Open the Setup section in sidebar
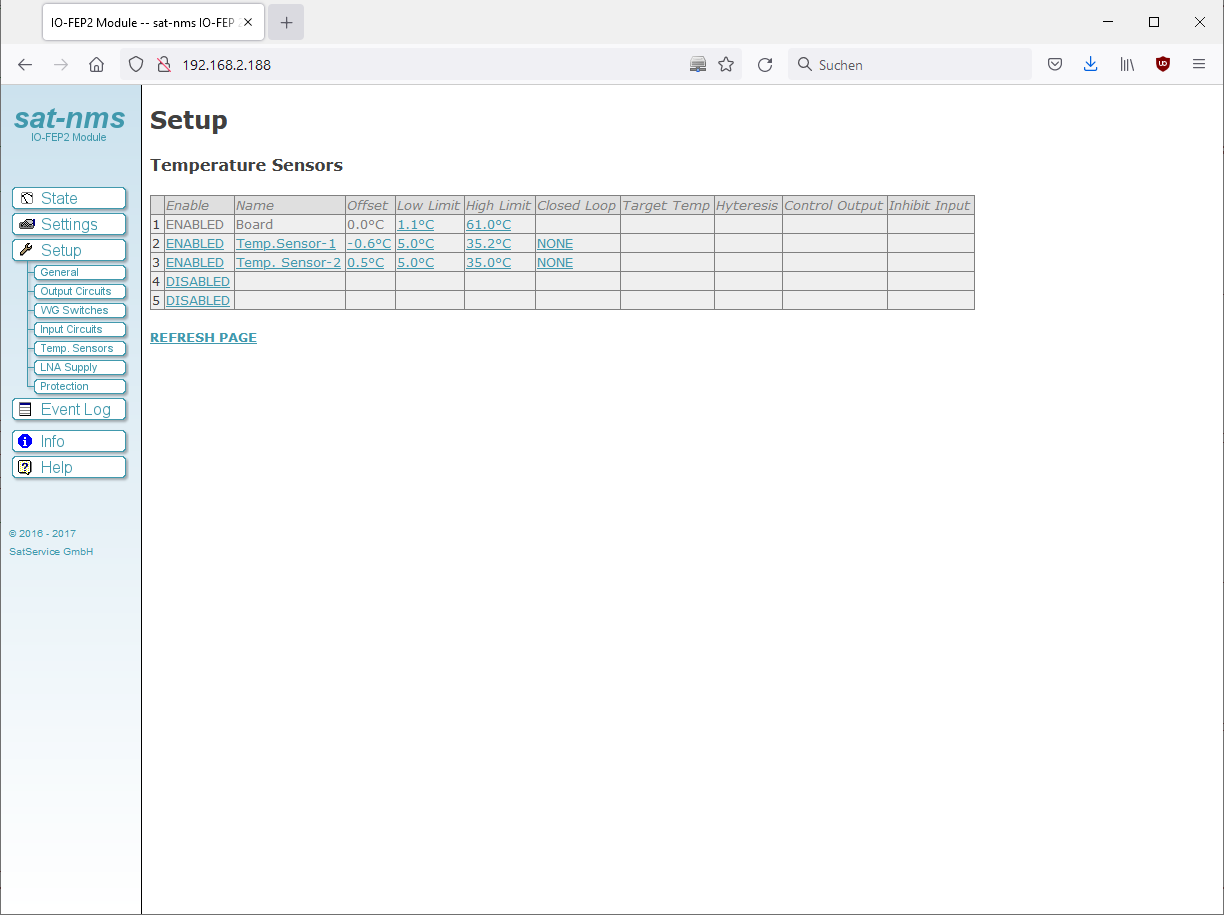 click(69, 250)
